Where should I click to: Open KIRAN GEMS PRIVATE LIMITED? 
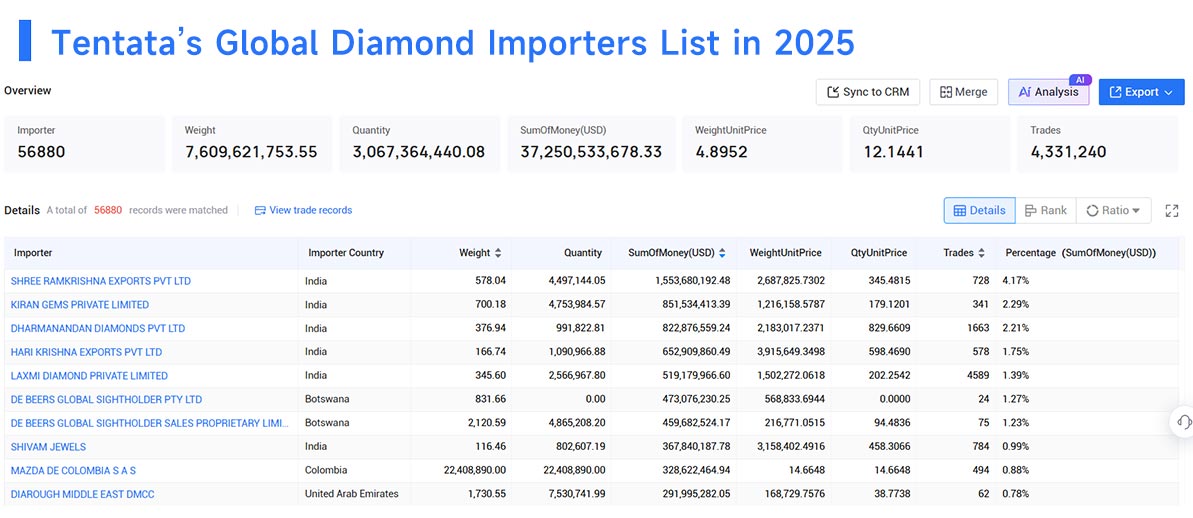[80, 304]
